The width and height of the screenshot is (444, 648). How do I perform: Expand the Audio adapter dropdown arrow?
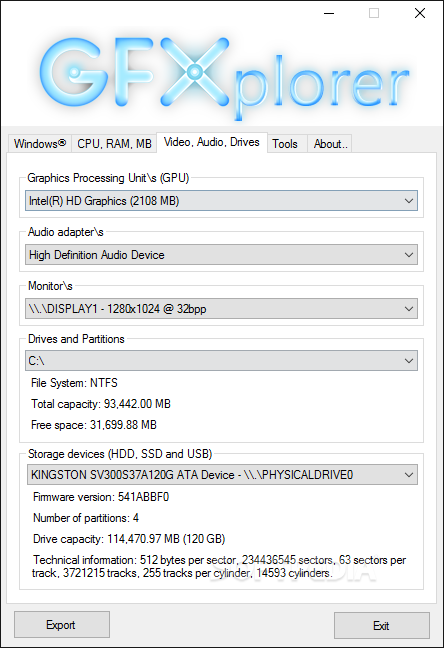[409, 255]
